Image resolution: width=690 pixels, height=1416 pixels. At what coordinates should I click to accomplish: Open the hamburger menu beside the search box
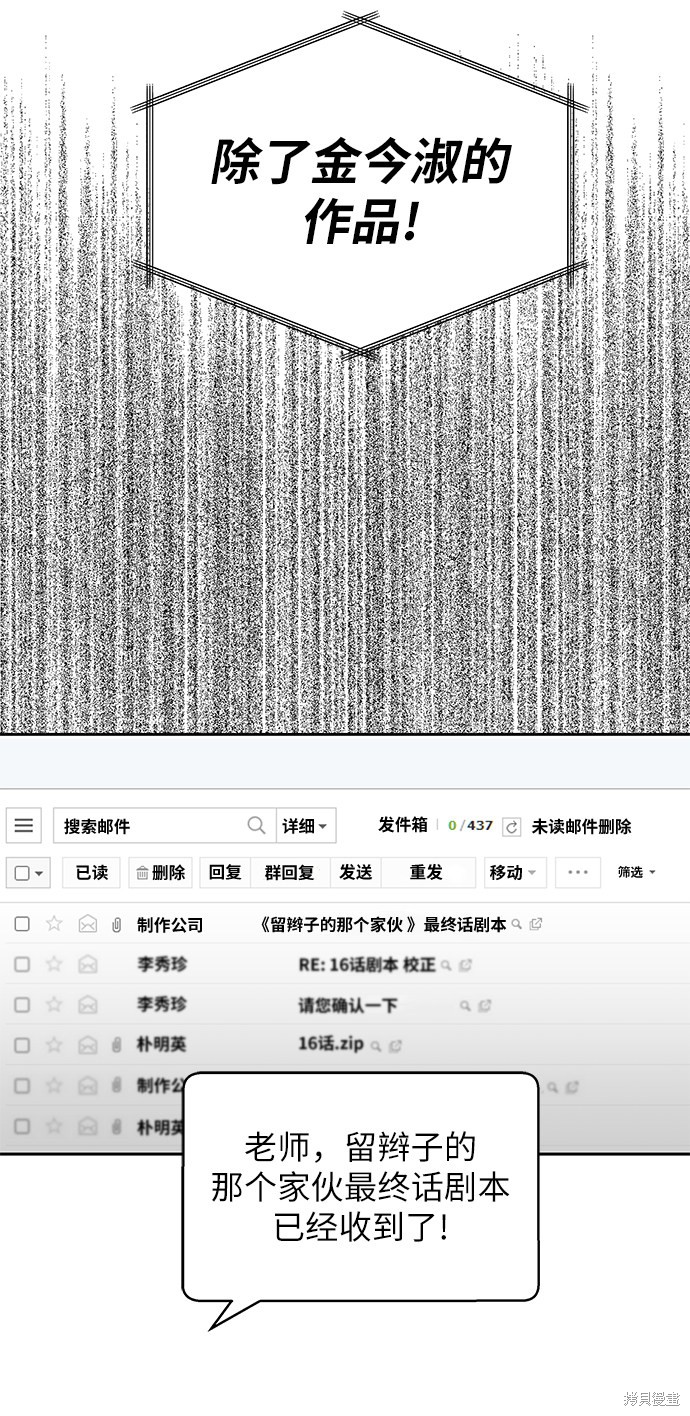tap(24, 826)
